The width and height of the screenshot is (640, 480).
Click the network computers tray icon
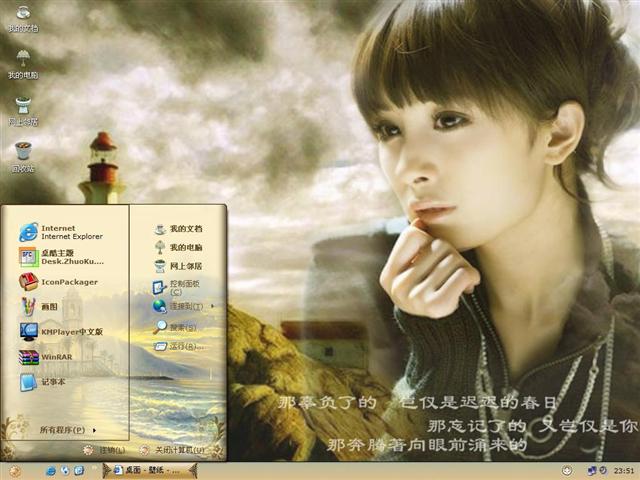pyautogui.click(x=591, y=471)
